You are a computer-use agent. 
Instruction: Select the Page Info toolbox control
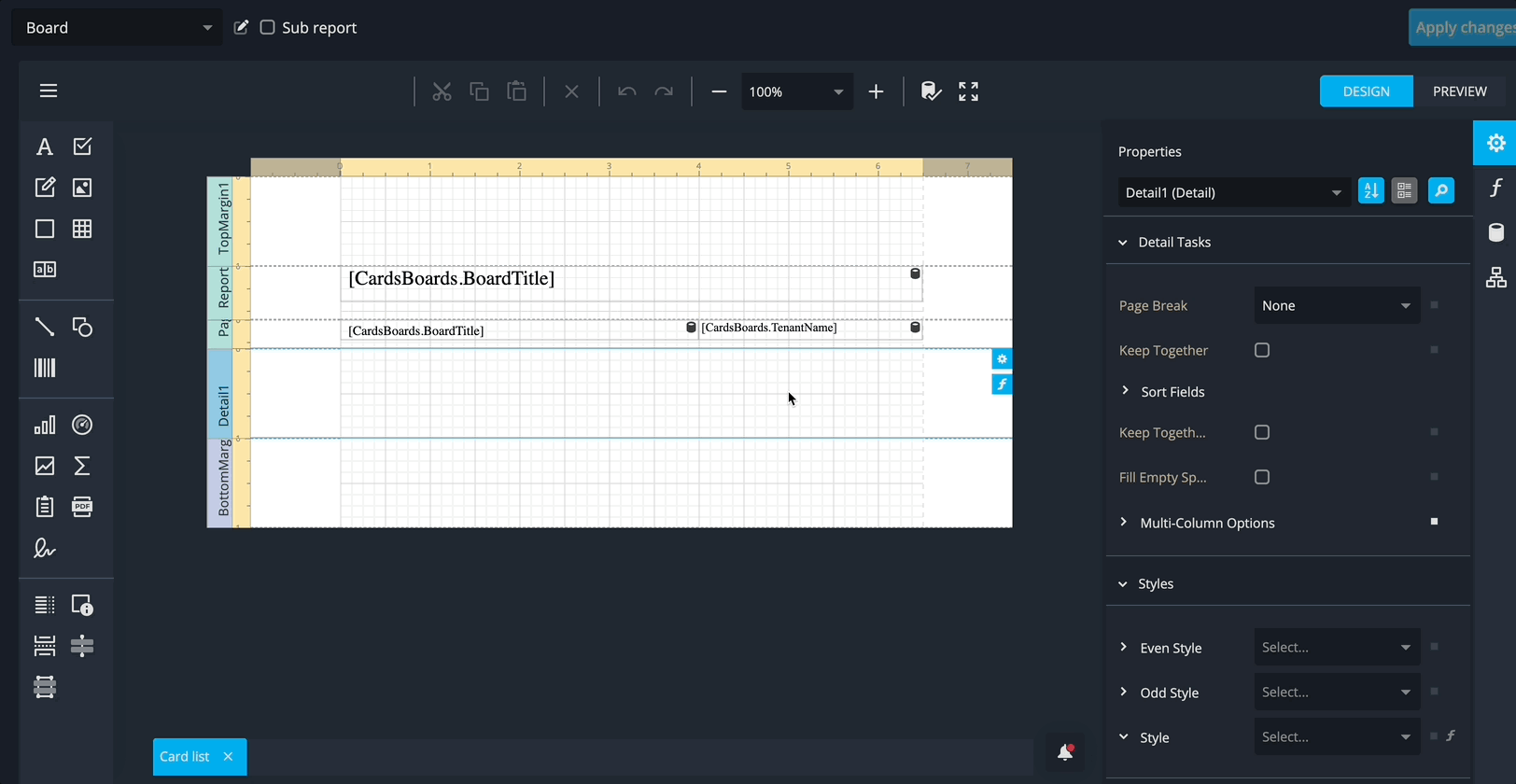coord(82,605)
